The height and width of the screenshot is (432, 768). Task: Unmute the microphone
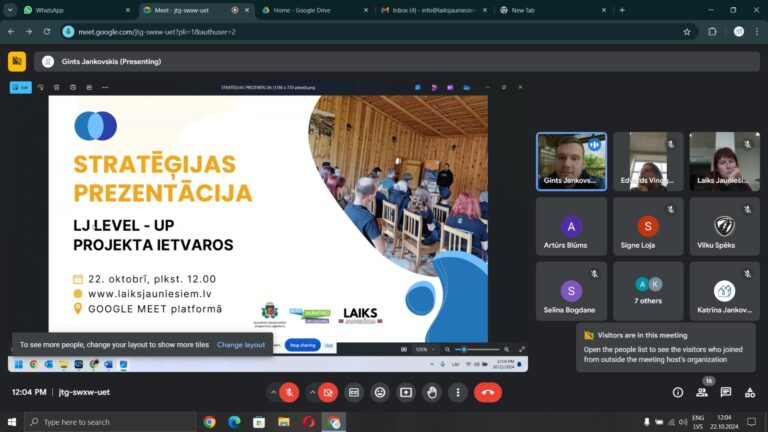click(x=289, y=393)
